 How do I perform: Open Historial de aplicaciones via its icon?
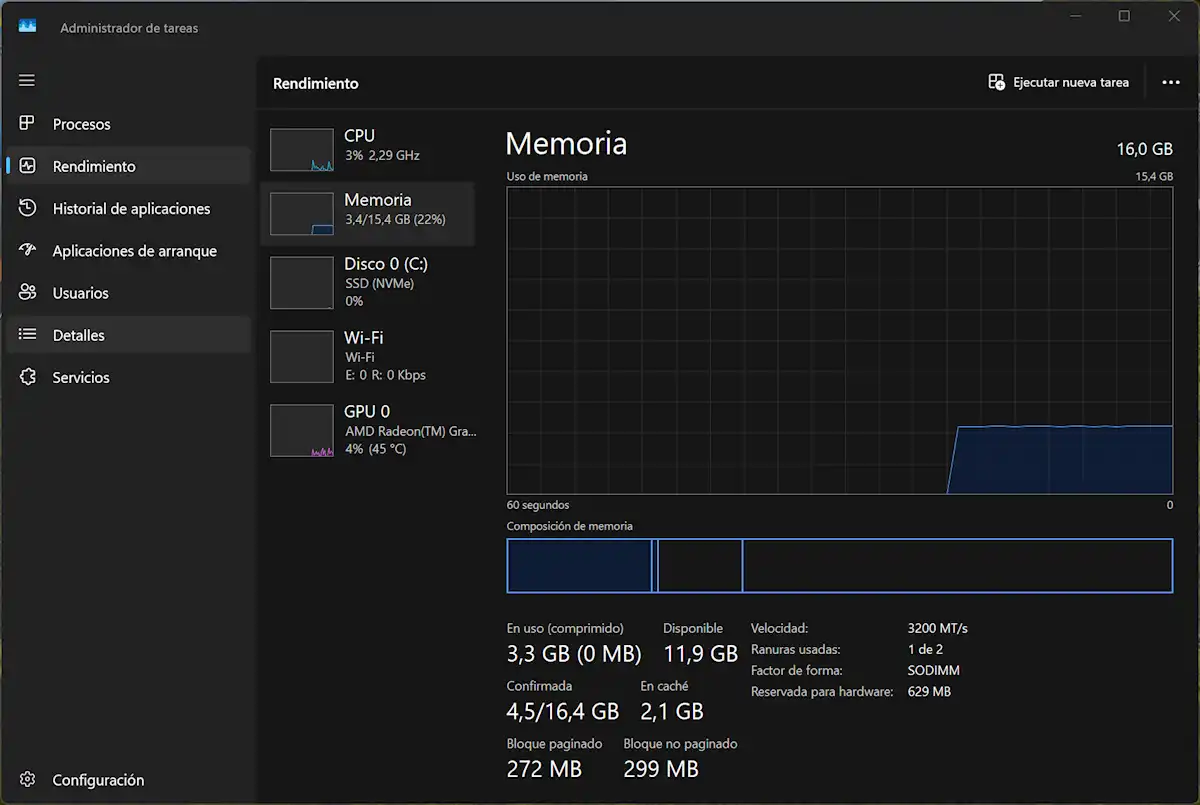[28, 208]
